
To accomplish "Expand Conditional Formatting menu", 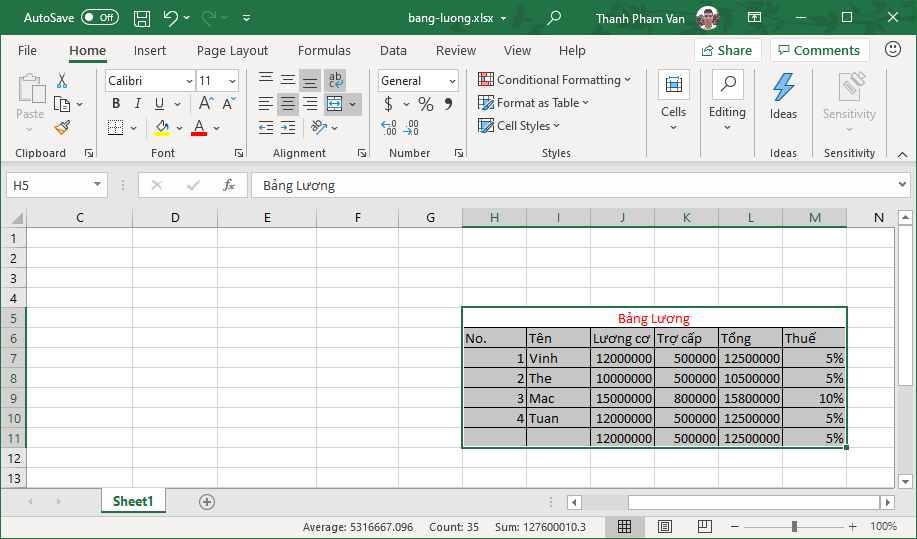I will tap(554, 80).
